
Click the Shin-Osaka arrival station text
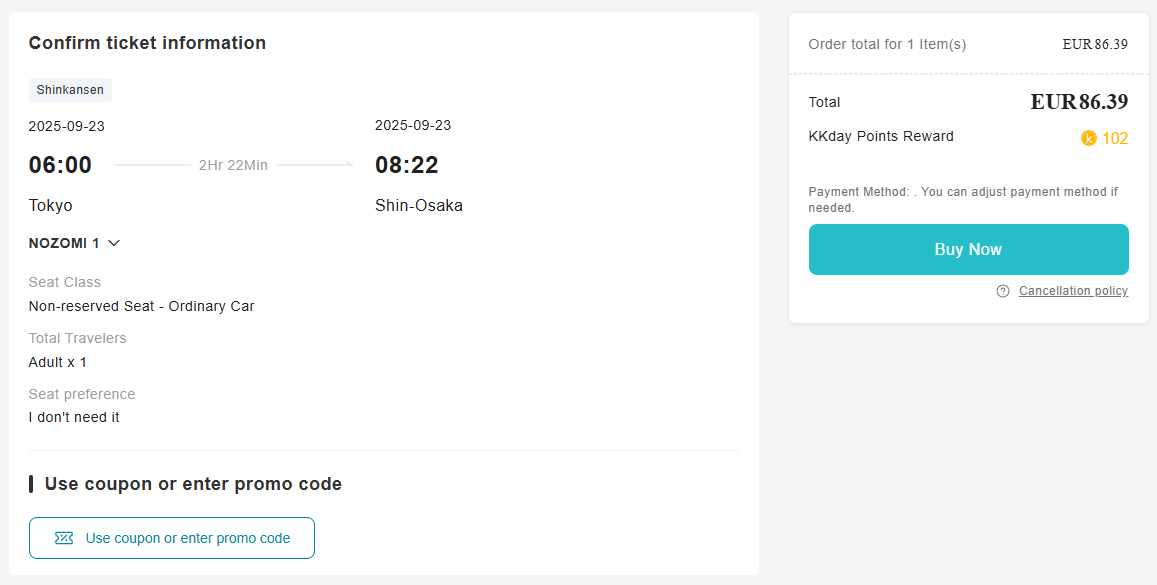pyautogui.click(x=418, y=206)
